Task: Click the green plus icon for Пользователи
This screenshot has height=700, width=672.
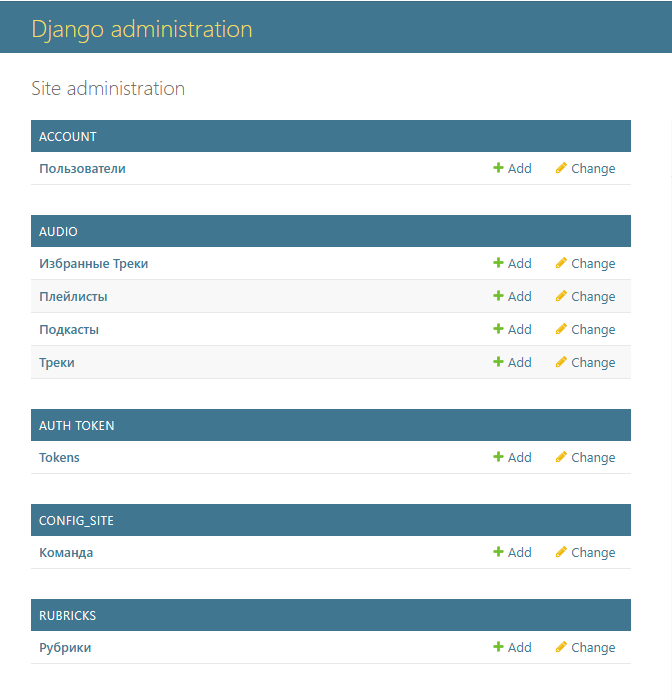Action: tap(498, 169)
